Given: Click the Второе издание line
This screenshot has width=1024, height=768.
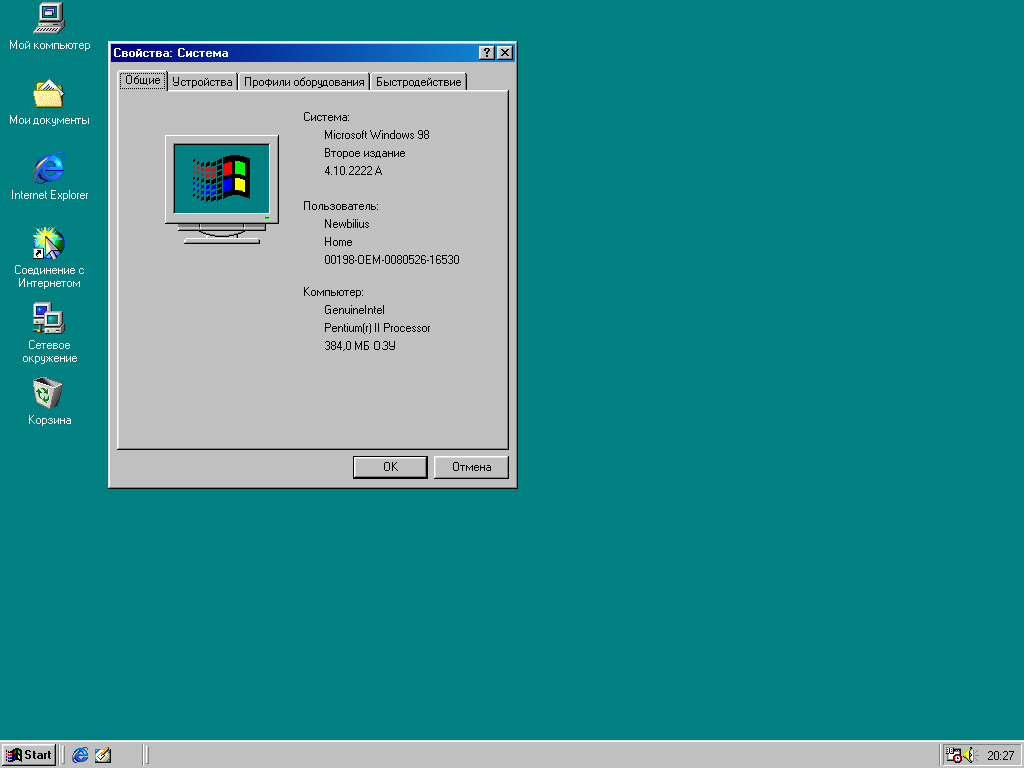Looking at the screenshot, I should (x=364, y=153).
